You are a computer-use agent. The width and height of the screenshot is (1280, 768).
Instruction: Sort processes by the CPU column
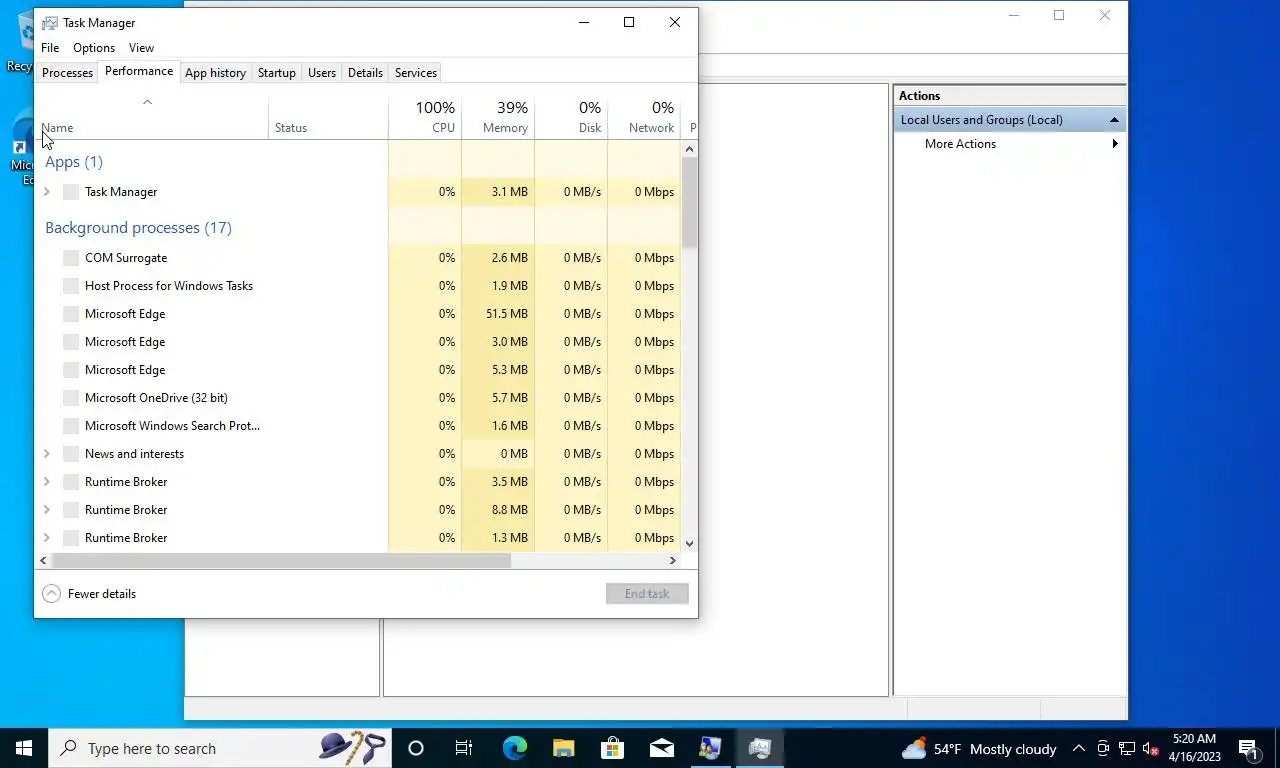[425, 117]
